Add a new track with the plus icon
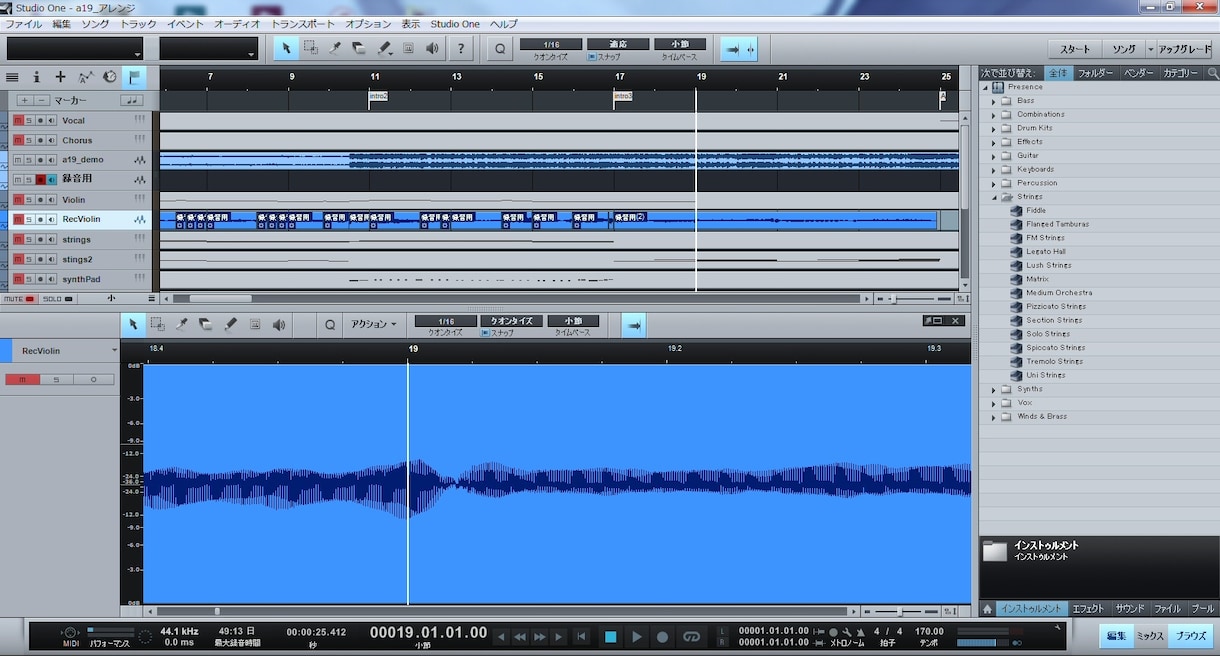Image resolution: width=1220 pixels, height=656 pixels. (60, 77)
